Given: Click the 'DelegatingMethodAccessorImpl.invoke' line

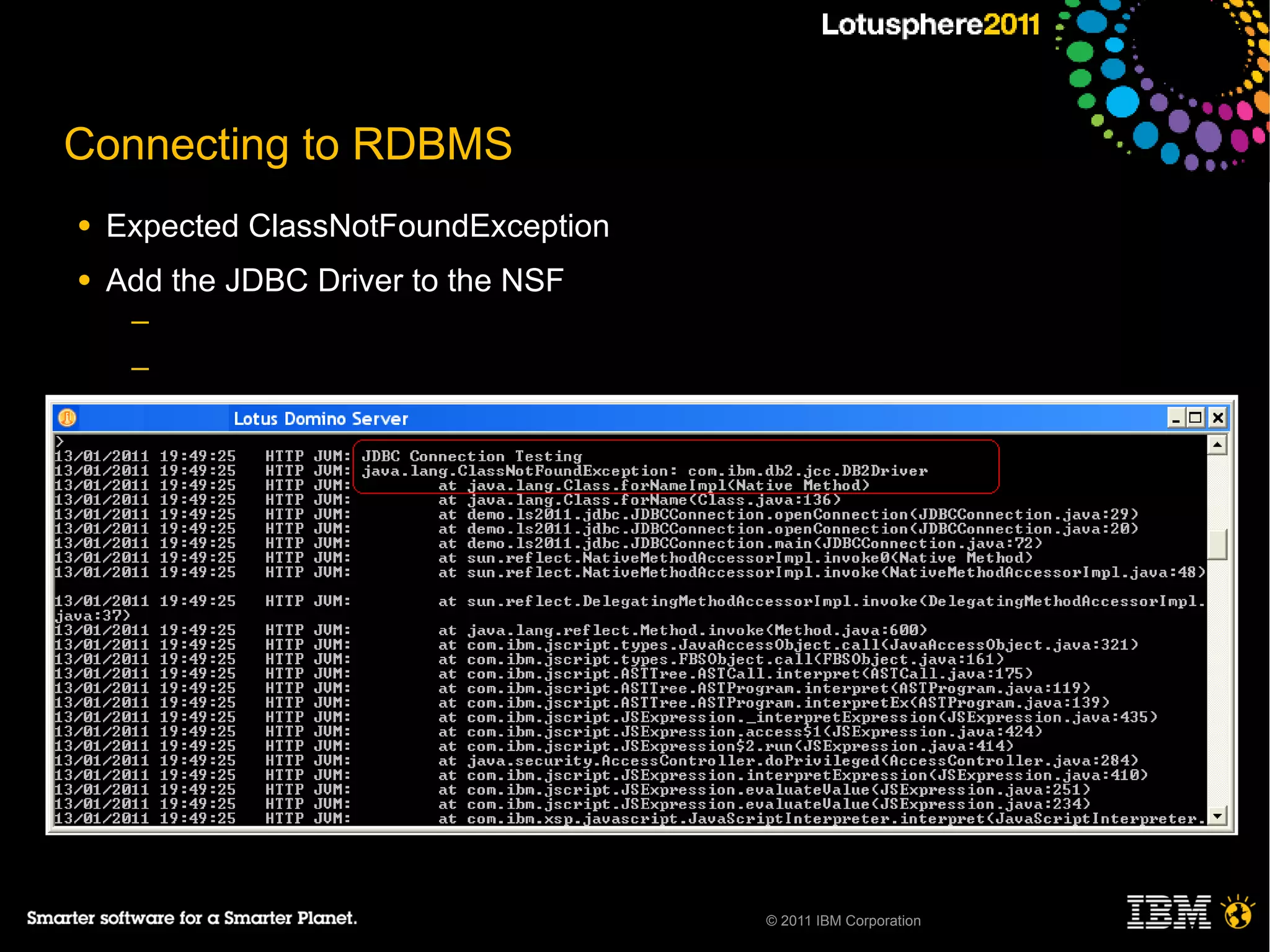Looking at the screenshot, I should tap(630, 608).
